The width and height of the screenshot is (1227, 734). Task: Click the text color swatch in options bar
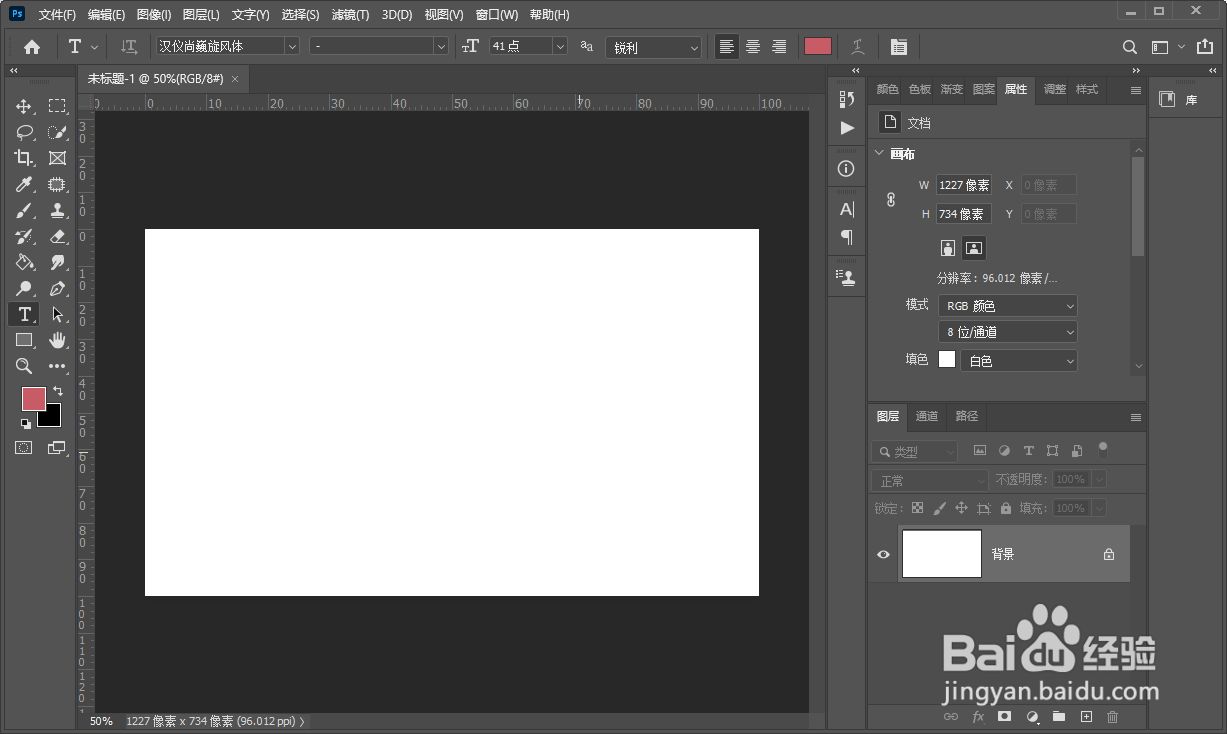pos(818,47)
